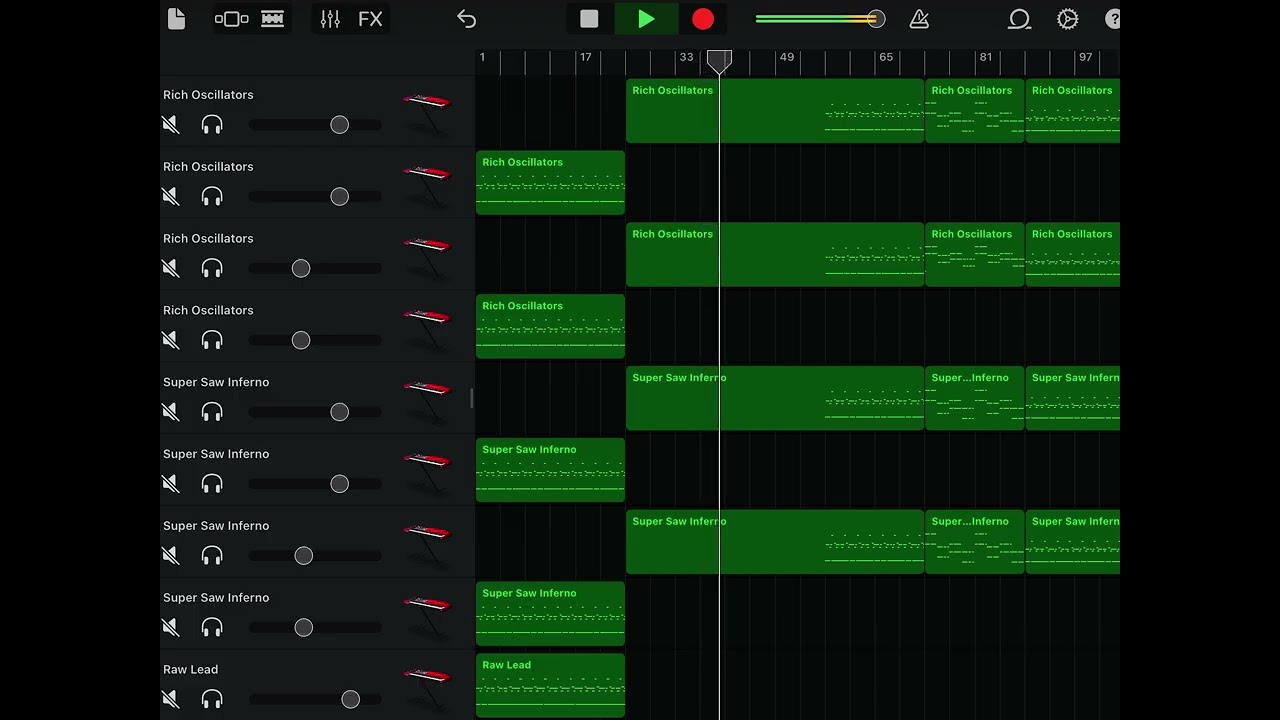Open the instrument browser button

(x=232, y=19)
